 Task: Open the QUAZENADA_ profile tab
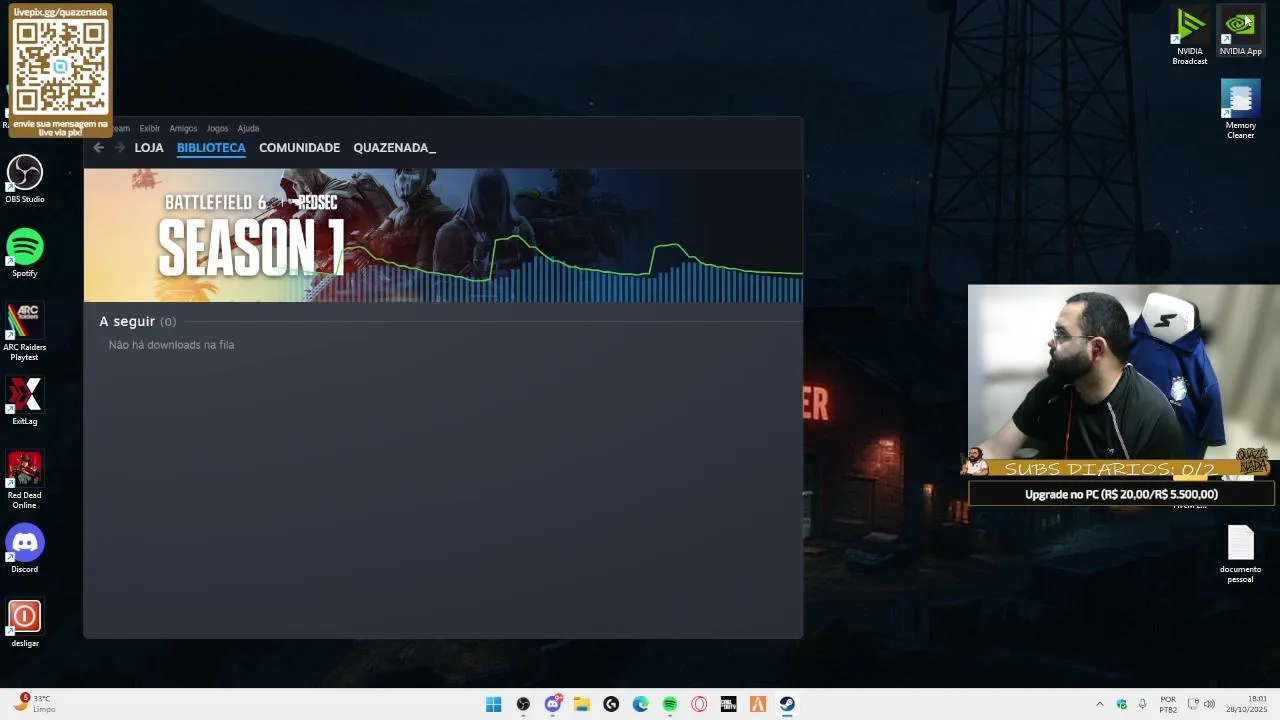point(394,147)
